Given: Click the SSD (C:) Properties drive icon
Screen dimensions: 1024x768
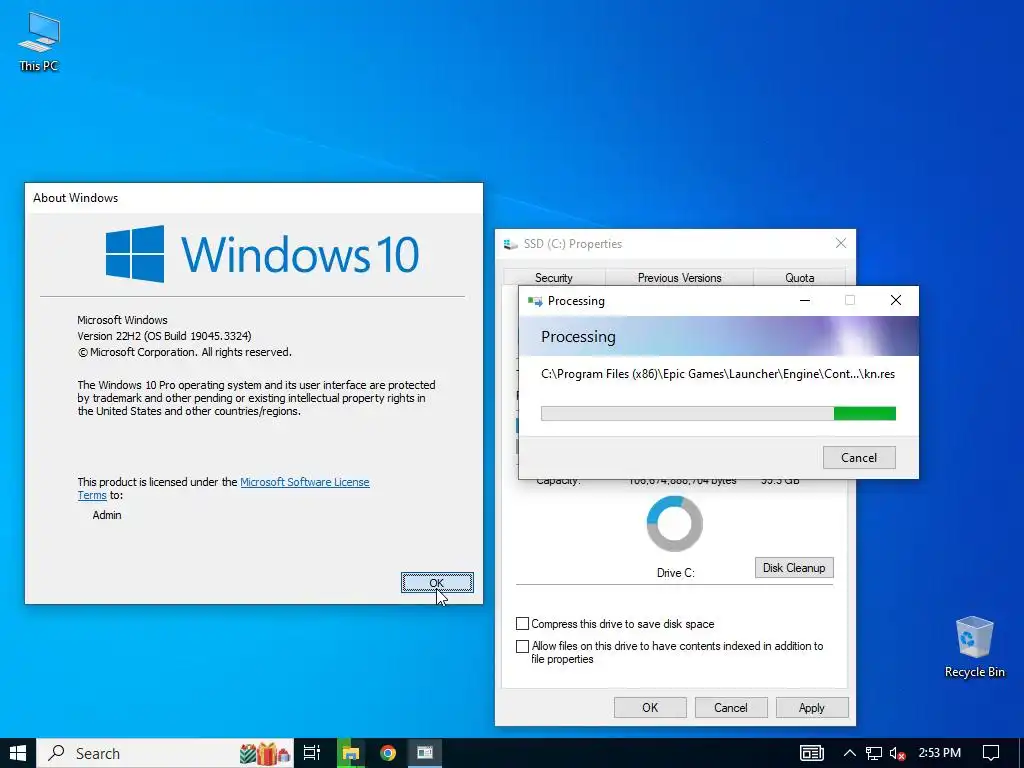Looking at the screenshot, I should 510,244.
